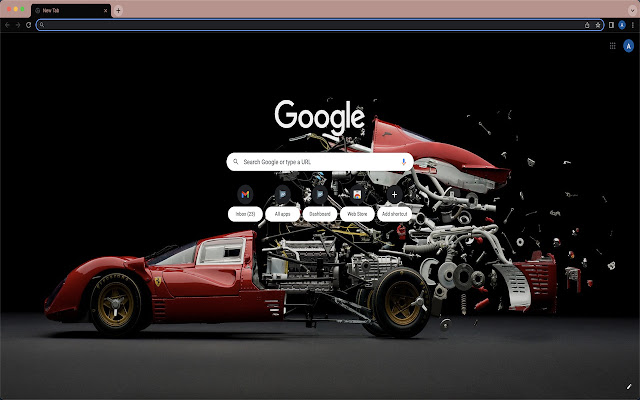Open Chrome three-dot menu

(x=632, y=25)
